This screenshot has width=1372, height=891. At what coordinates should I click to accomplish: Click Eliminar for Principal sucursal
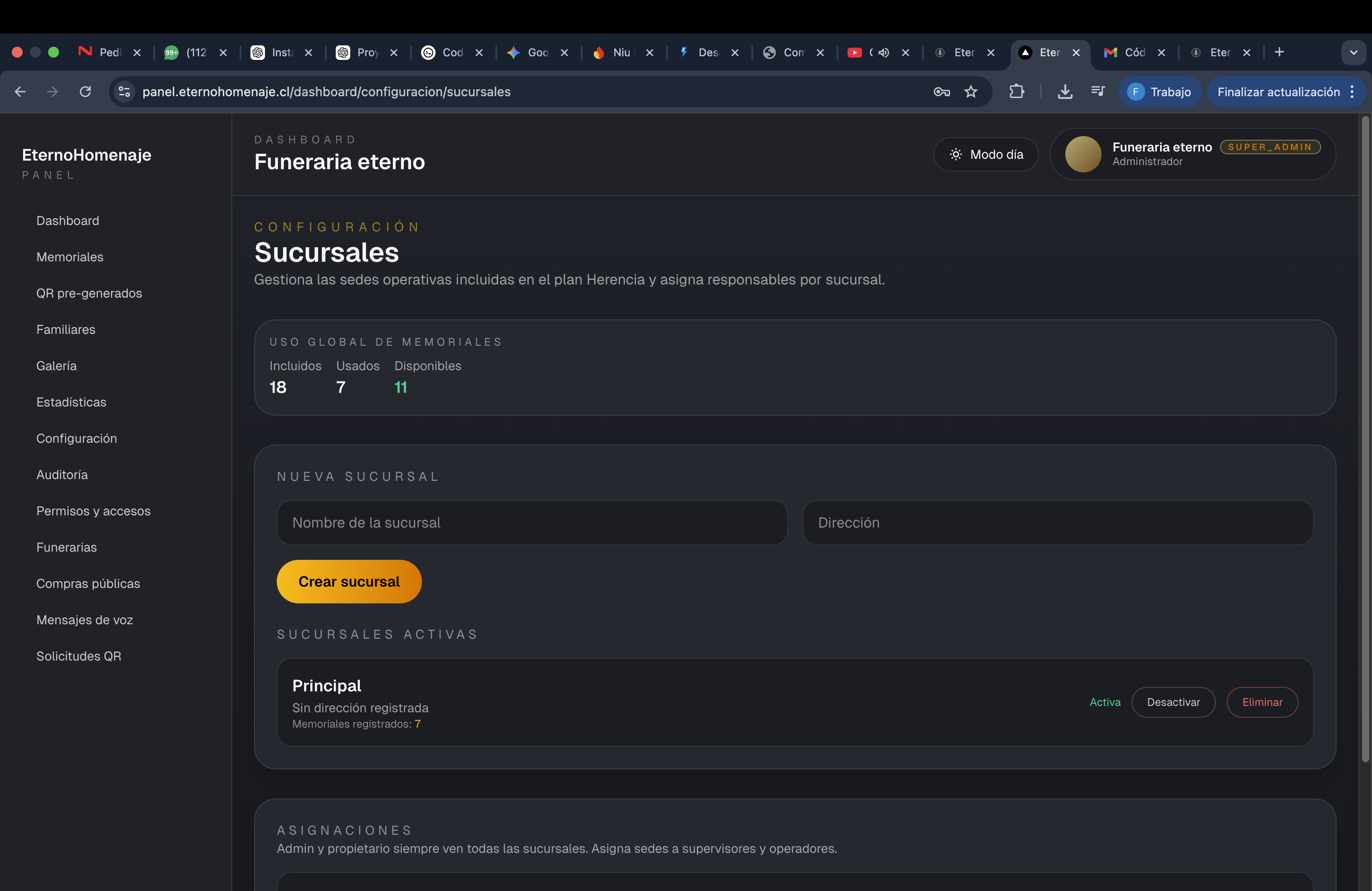[1262, 702]
